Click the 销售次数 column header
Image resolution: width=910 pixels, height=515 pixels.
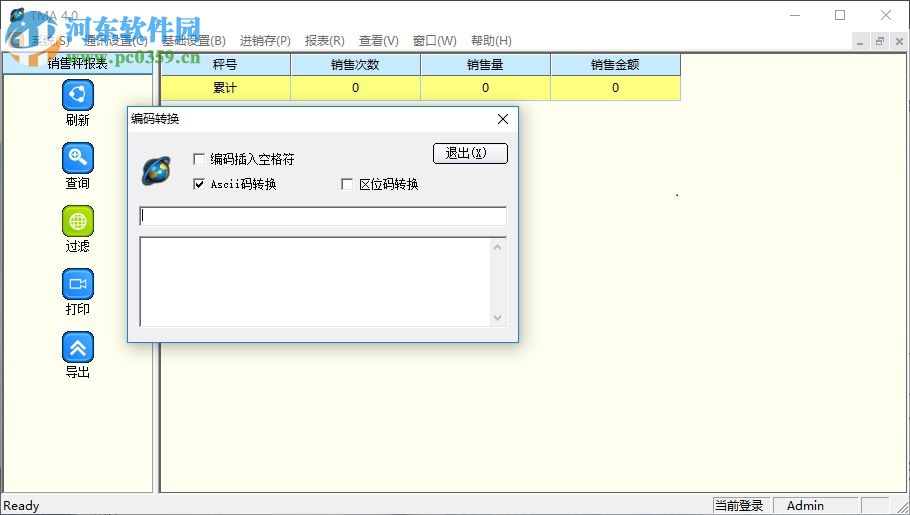(x=355, y=65)
